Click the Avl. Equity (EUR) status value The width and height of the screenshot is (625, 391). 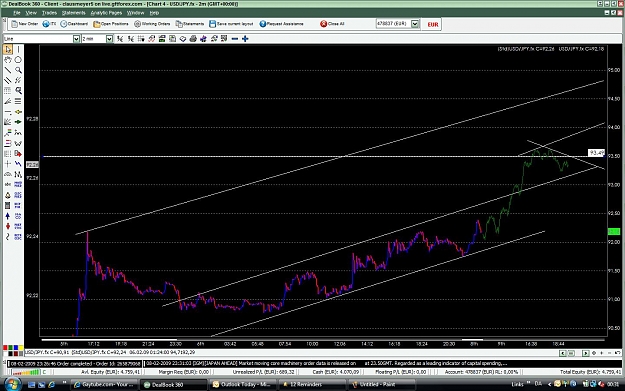click(110, 372)
